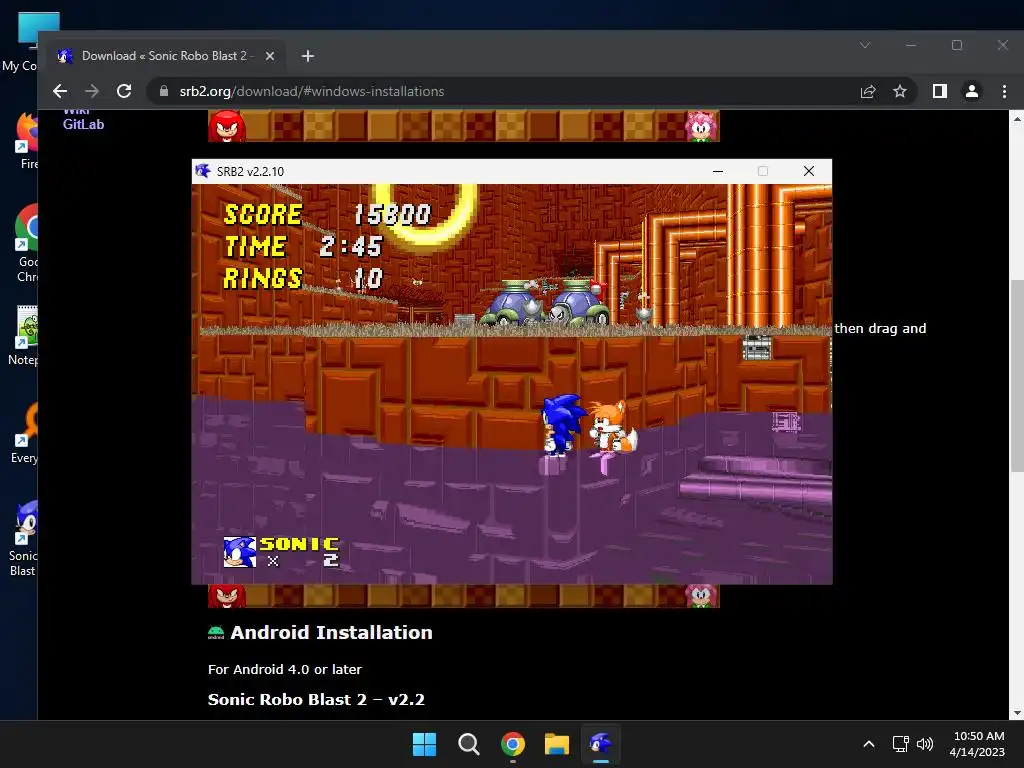Click the RINGS counter 10

(368, 279)
